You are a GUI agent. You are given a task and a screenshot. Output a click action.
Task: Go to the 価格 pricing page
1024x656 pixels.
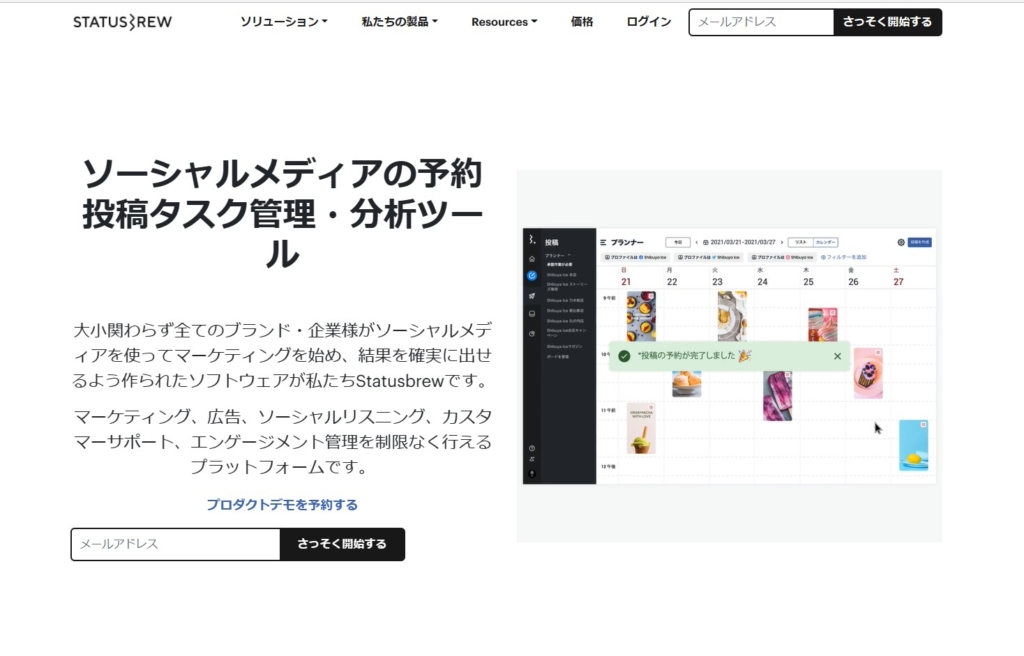582,22
